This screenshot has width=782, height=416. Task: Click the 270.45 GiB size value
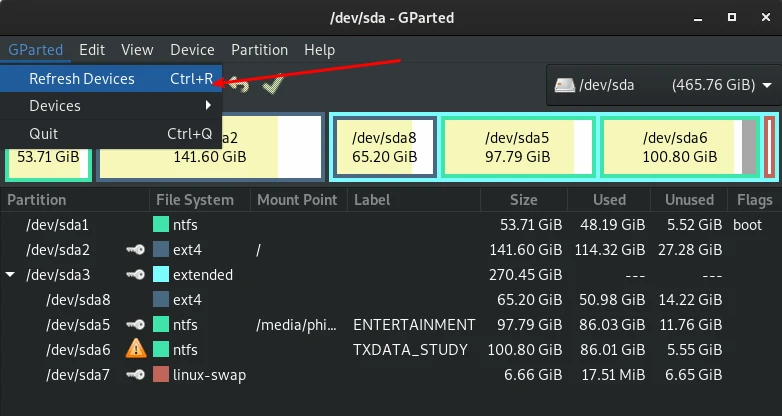coord(525,275)
